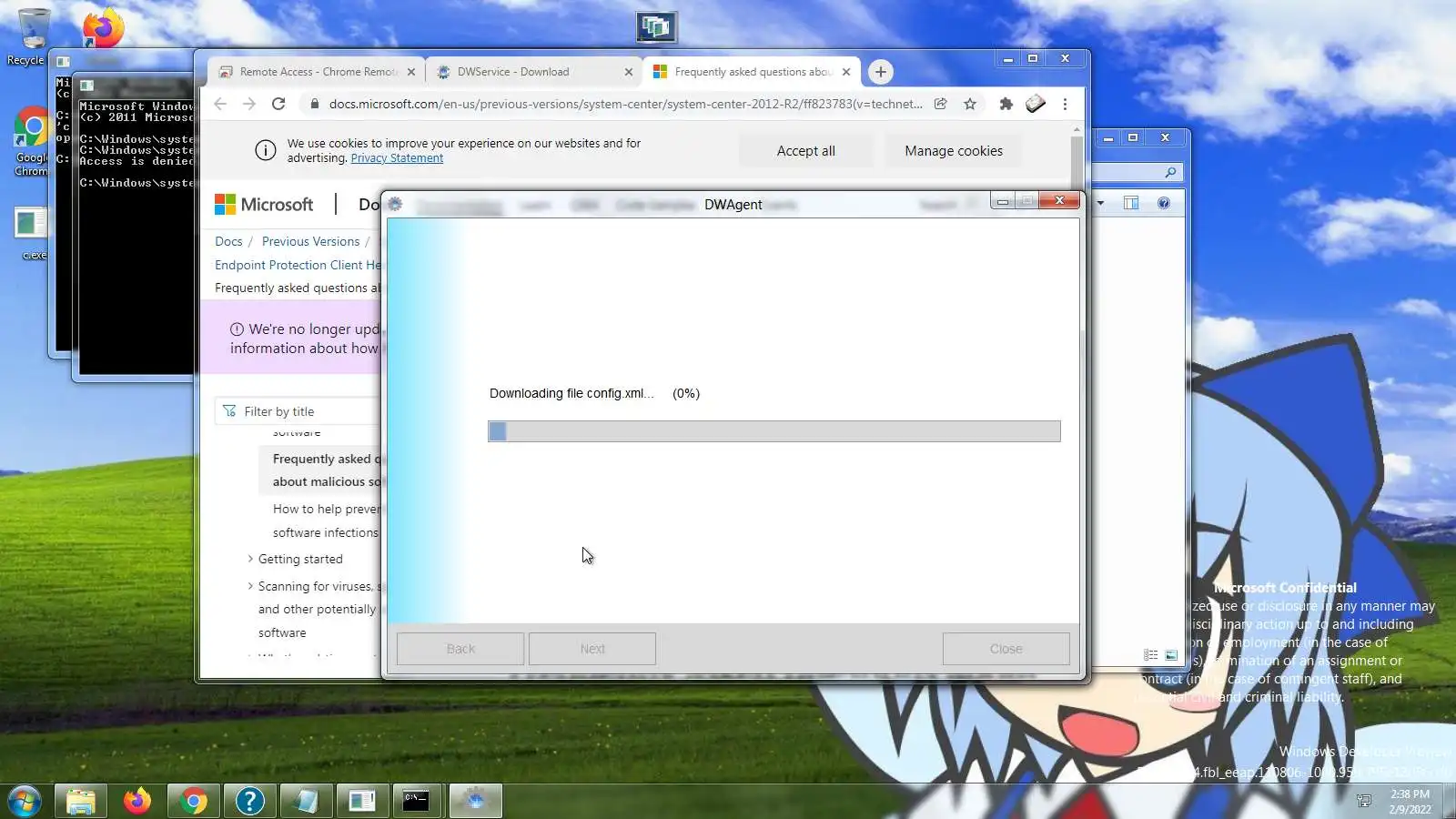Open the desktop exe file icon
This screenshot has width=1456, height=819.
click(x=32, y=234)
